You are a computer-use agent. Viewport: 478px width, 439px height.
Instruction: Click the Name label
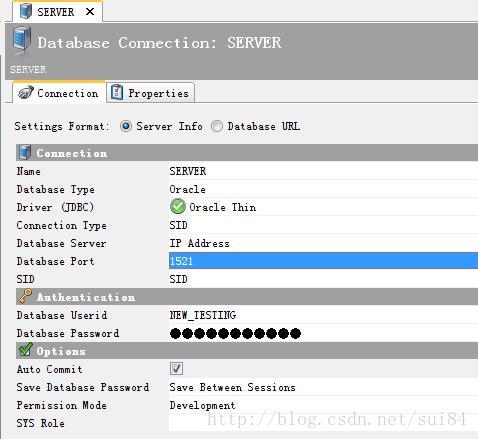pyautogui.click(x=29, y=171)
